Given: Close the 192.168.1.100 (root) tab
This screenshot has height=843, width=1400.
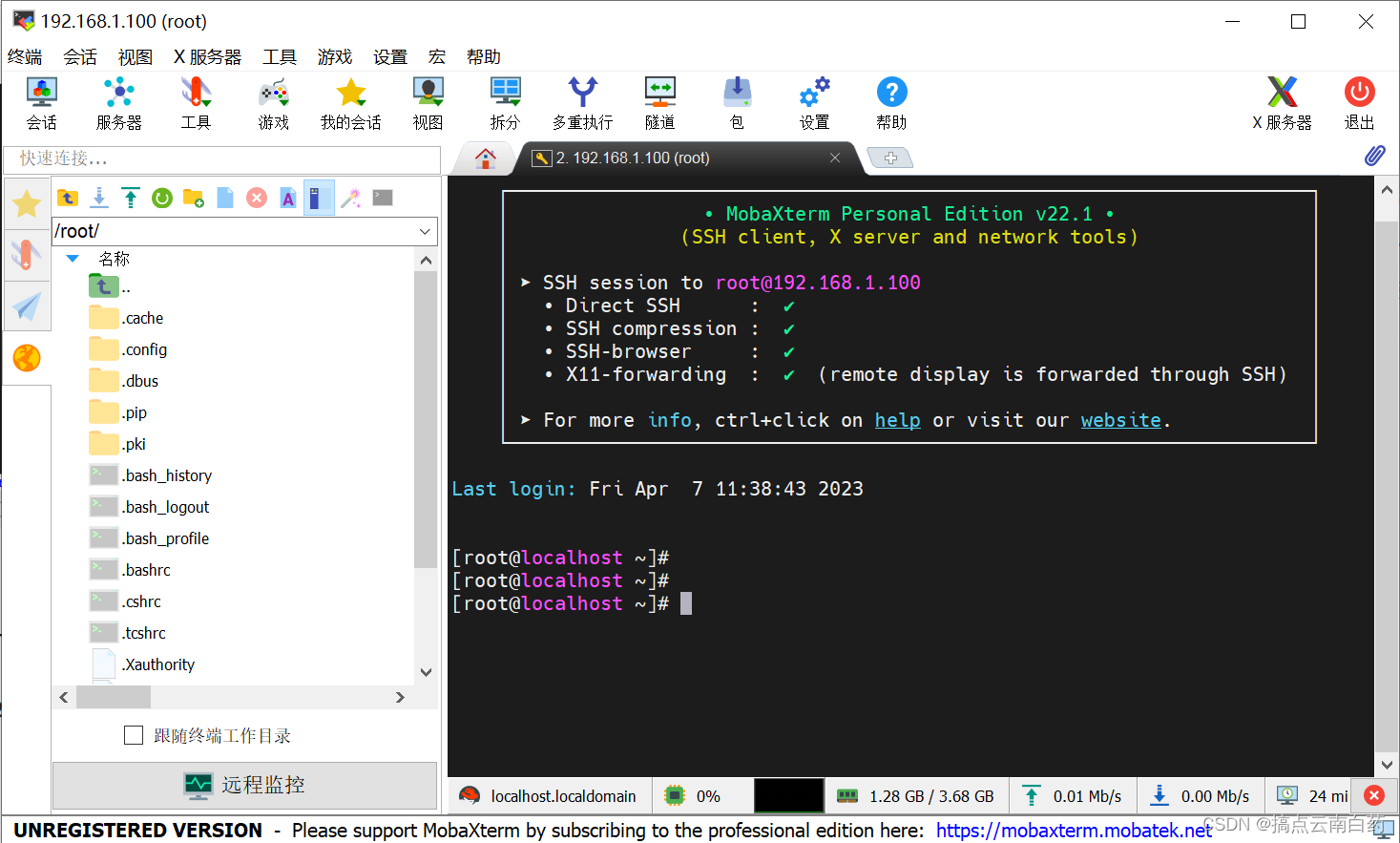Looking at the screenshot, I should click(835, 158).
